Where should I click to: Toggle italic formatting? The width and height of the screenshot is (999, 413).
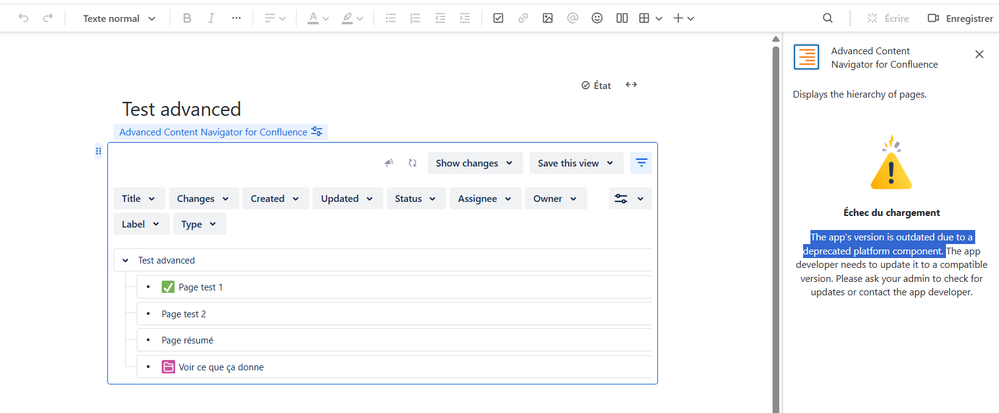pyautogui.click(x=211, y=18)
